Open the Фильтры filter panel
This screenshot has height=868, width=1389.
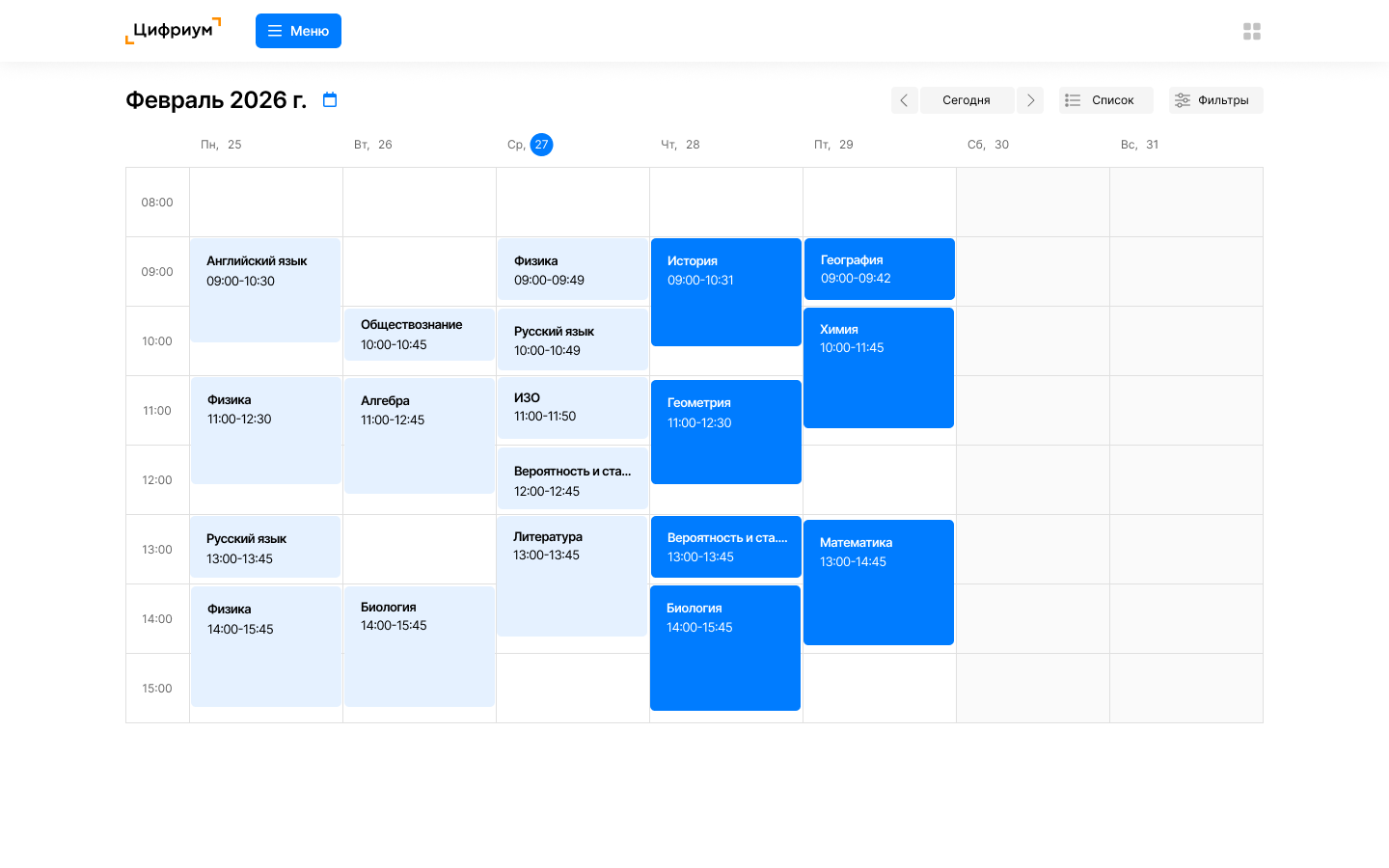point(1215,100)
